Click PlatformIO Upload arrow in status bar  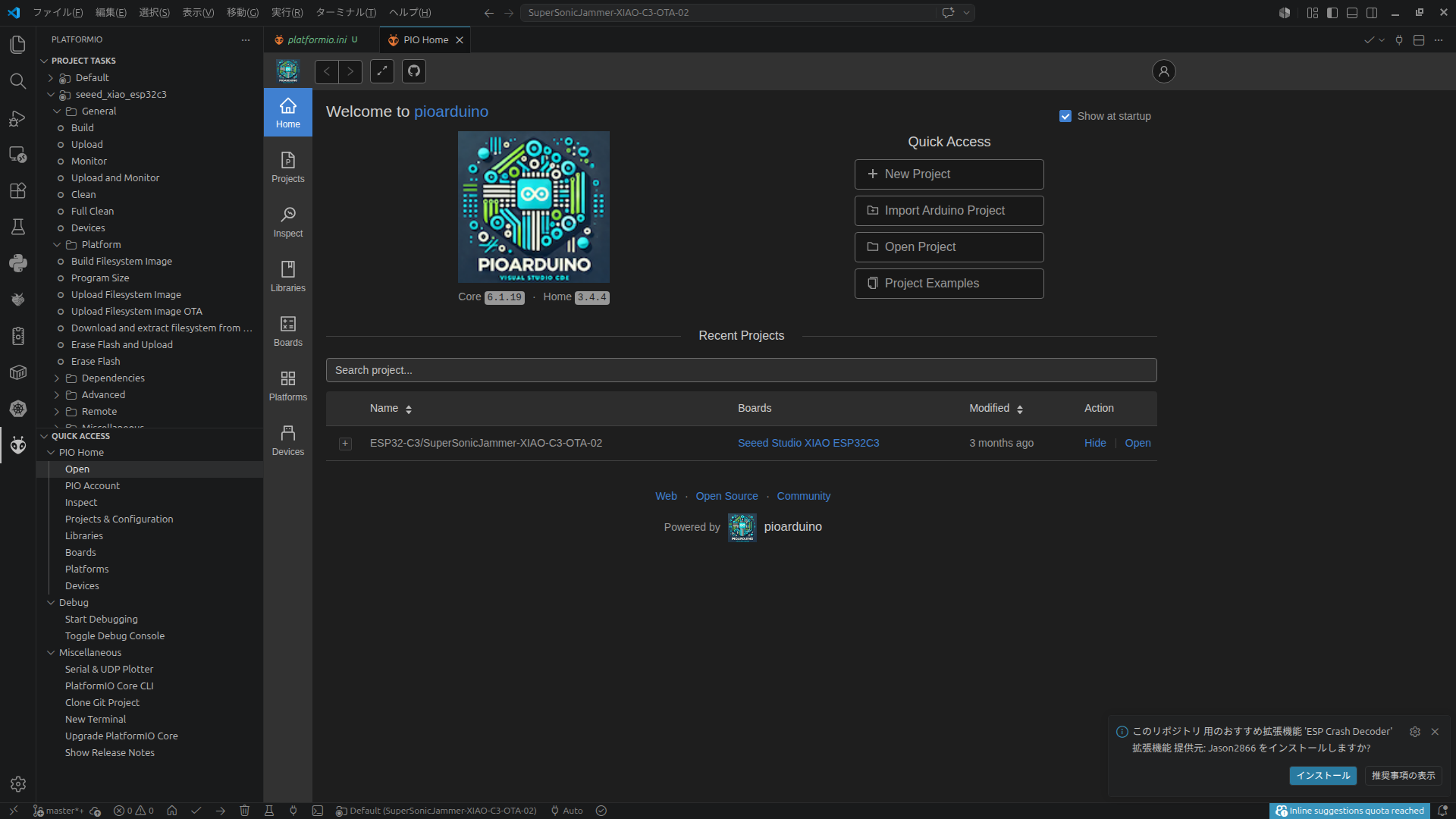tap(221, 811)
